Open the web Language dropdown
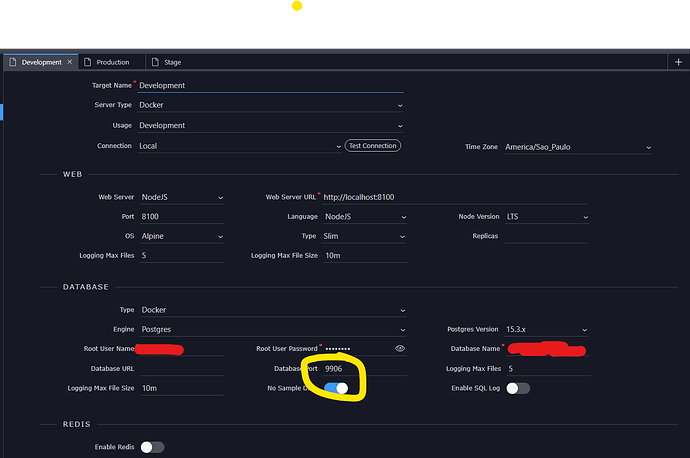 [365, 216]
